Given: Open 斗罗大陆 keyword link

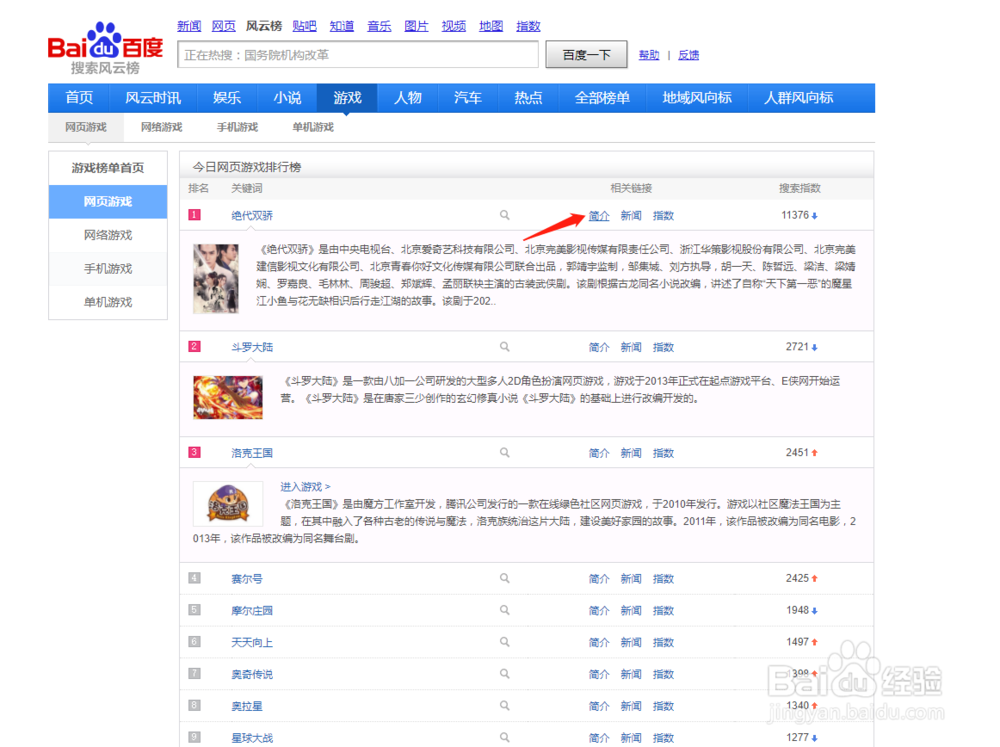Looking at the screenshot, I should click(252, 347).
